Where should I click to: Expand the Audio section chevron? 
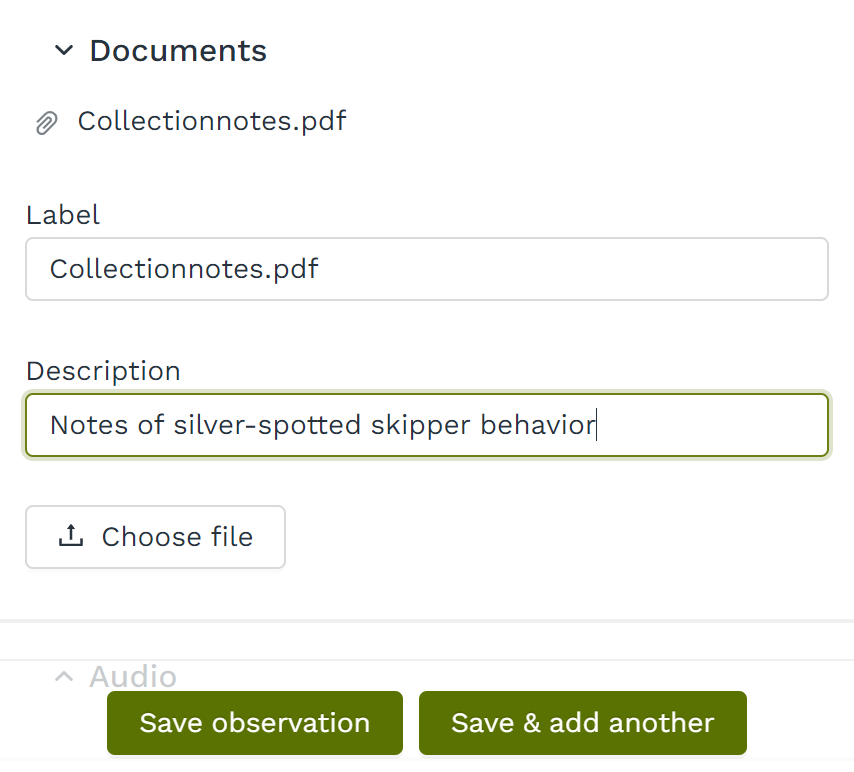(64, 677)
